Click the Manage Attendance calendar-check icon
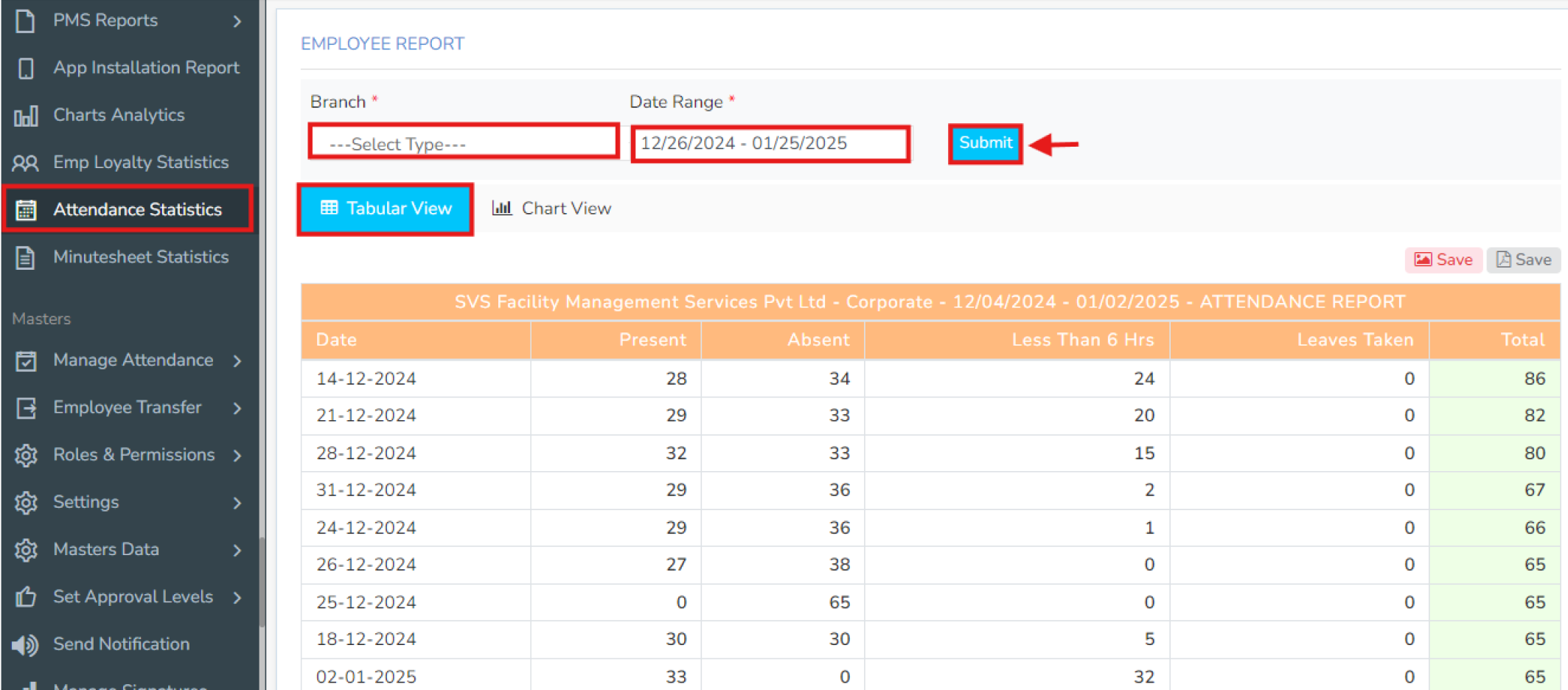Viewport: 1568px width, 690px height. [x=26, y=360]
